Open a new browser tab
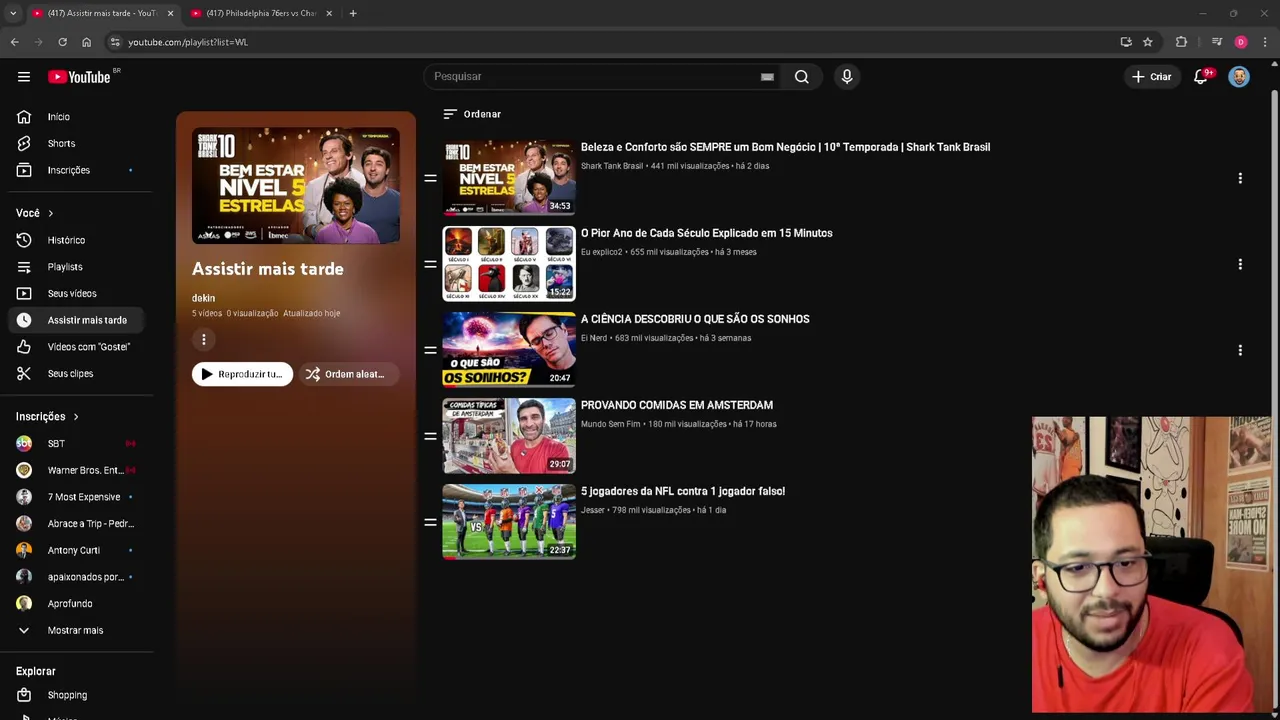The image size is (1280, 720). pyautogui.click(x=353, y=13)
